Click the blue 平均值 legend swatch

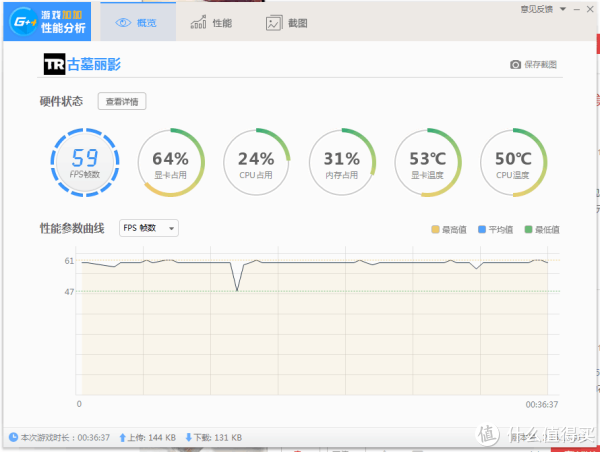click(482, 229)
